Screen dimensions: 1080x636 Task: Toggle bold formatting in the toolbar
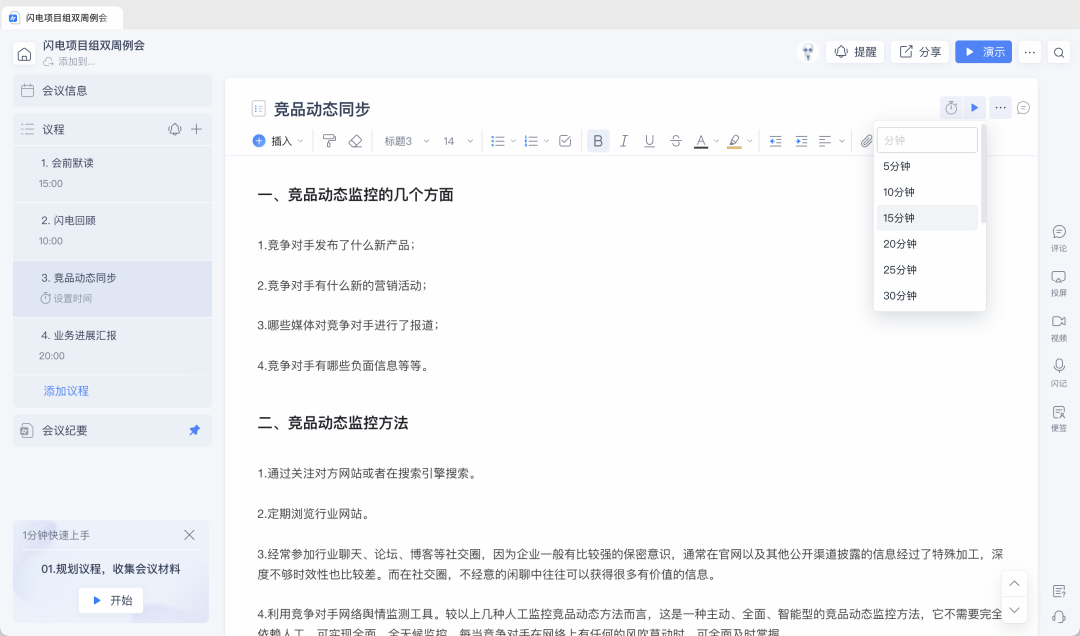click(598, 141)
